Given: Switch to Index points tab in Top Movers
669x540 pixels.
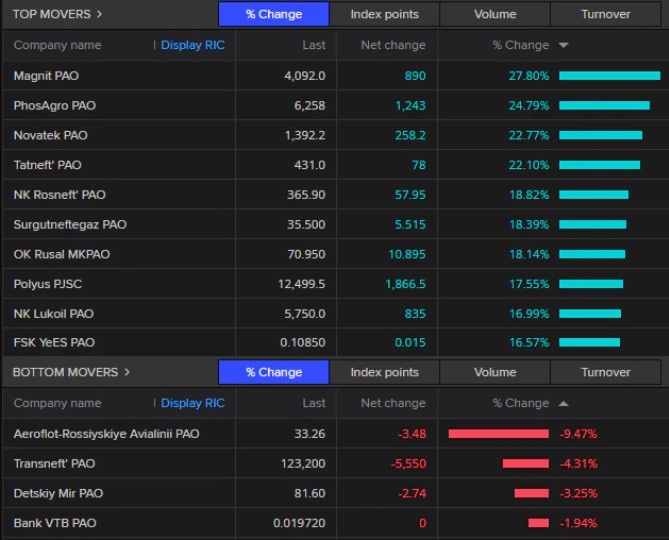Looking at the screenshot, I should (384, 14).
